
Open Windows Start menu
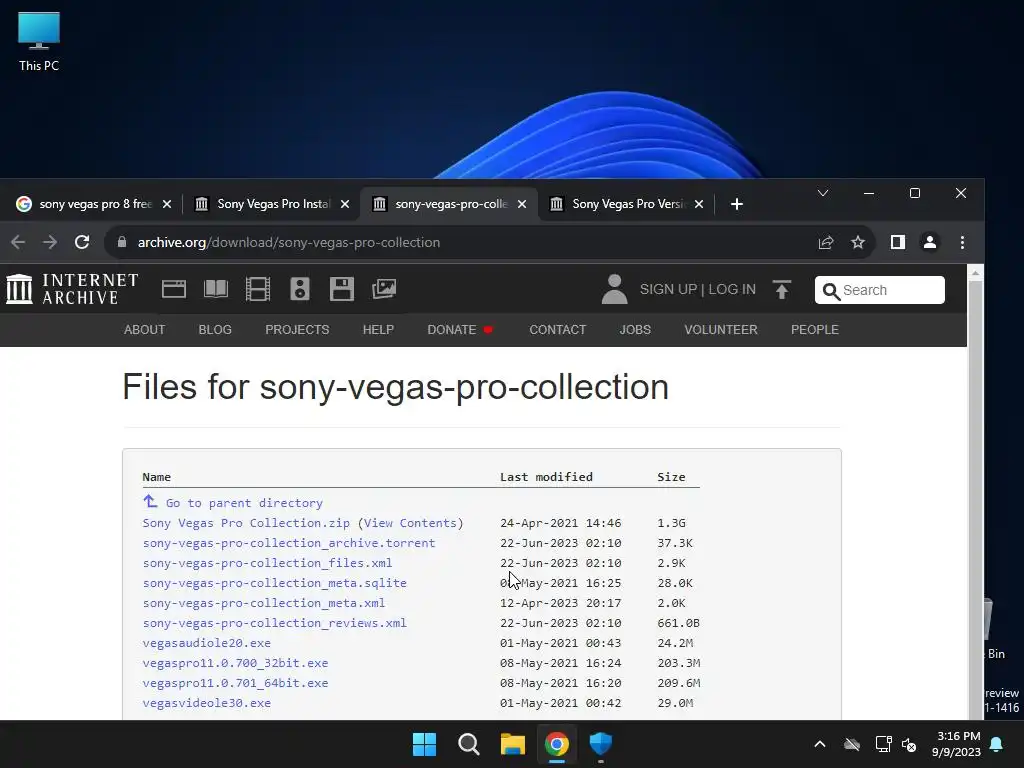[424, 744]
